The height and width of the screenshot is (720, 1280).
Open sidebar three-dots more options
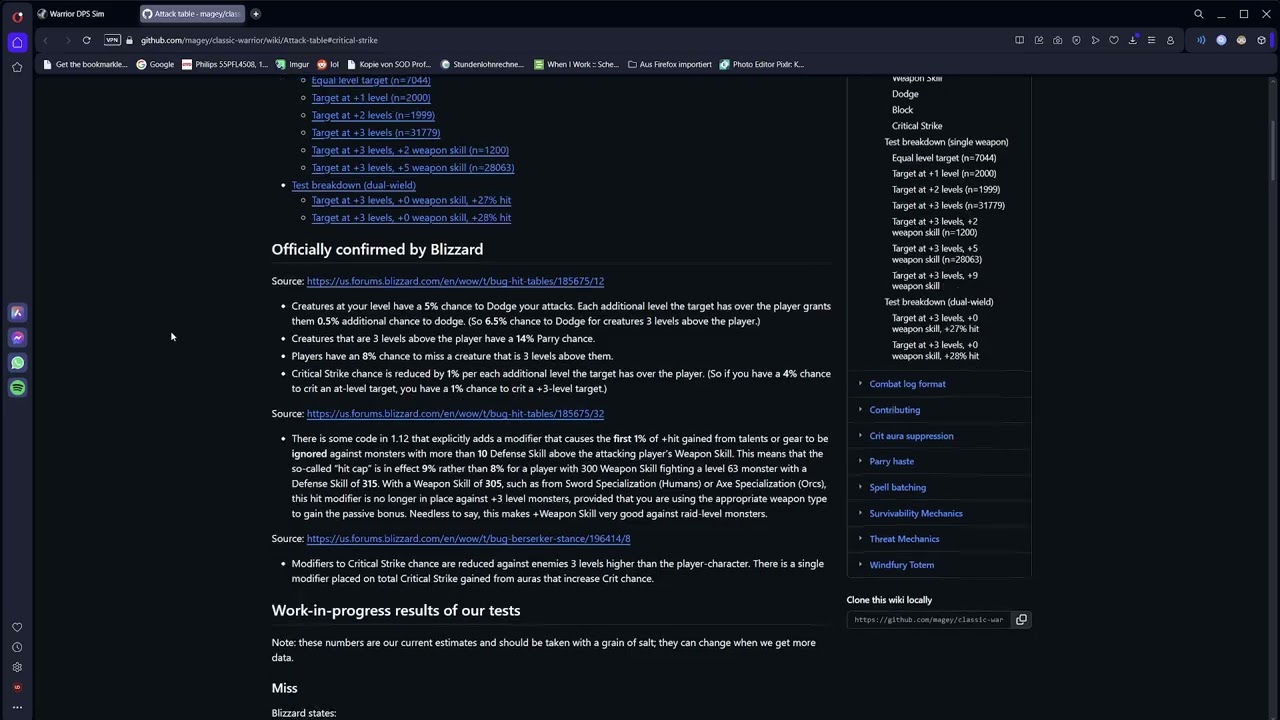tap(17, 707)
